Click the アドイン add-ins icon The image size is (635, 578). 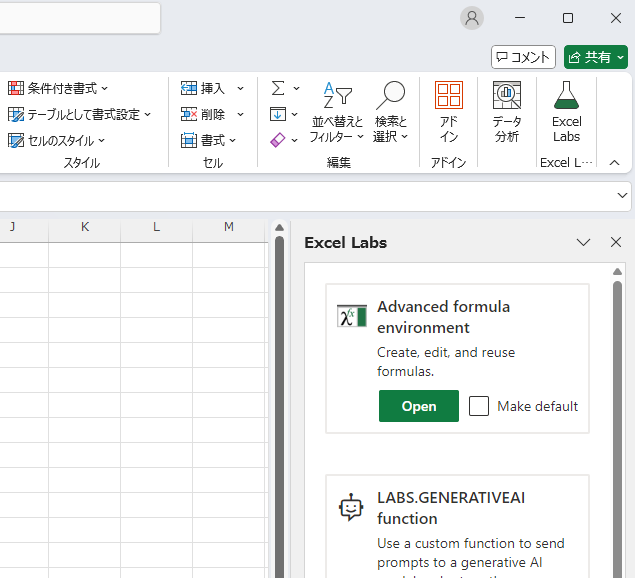pyautogui.click(x=449, y=97)
